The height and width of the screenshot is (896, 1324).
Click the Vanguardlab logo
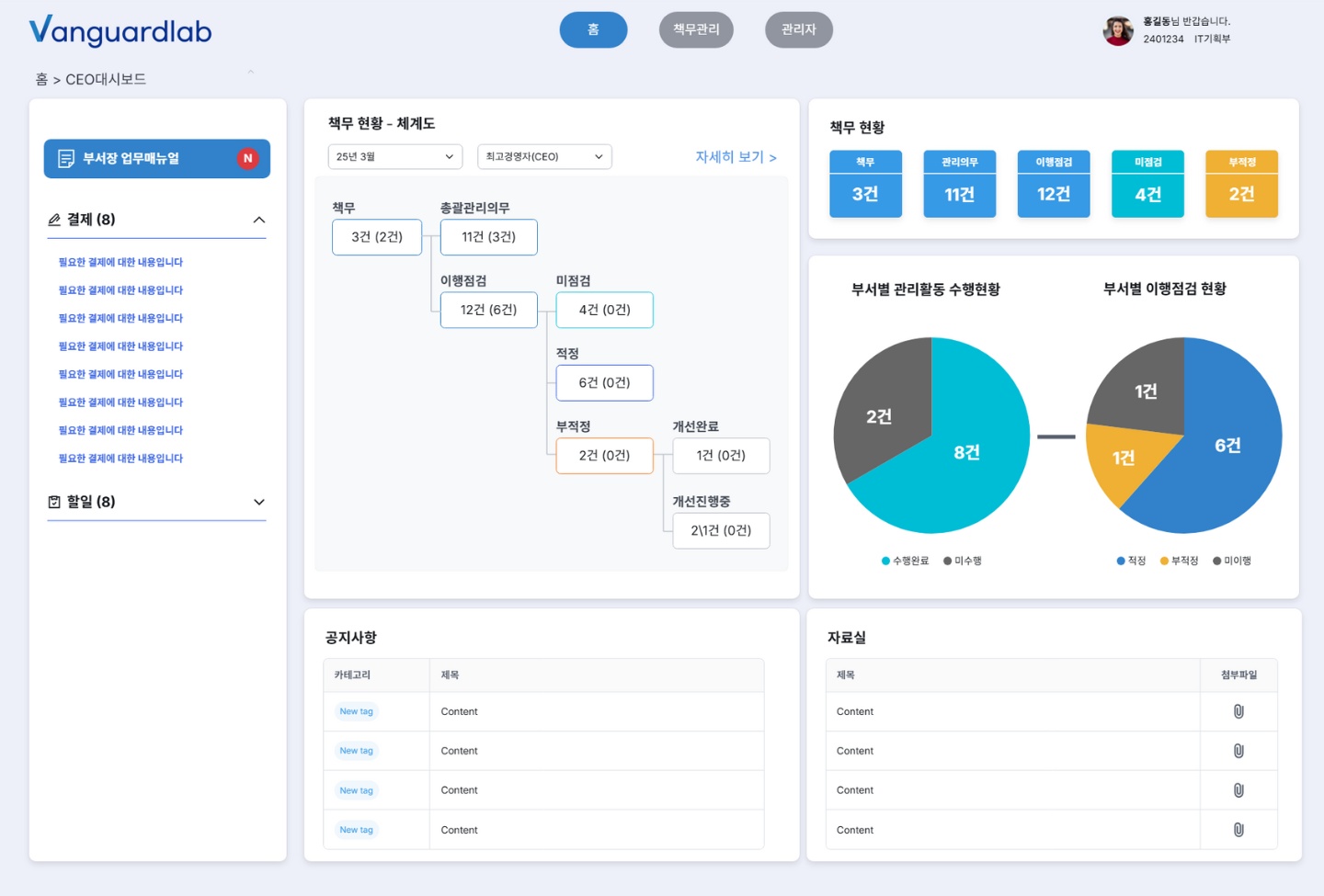click(x=120, y=31)
